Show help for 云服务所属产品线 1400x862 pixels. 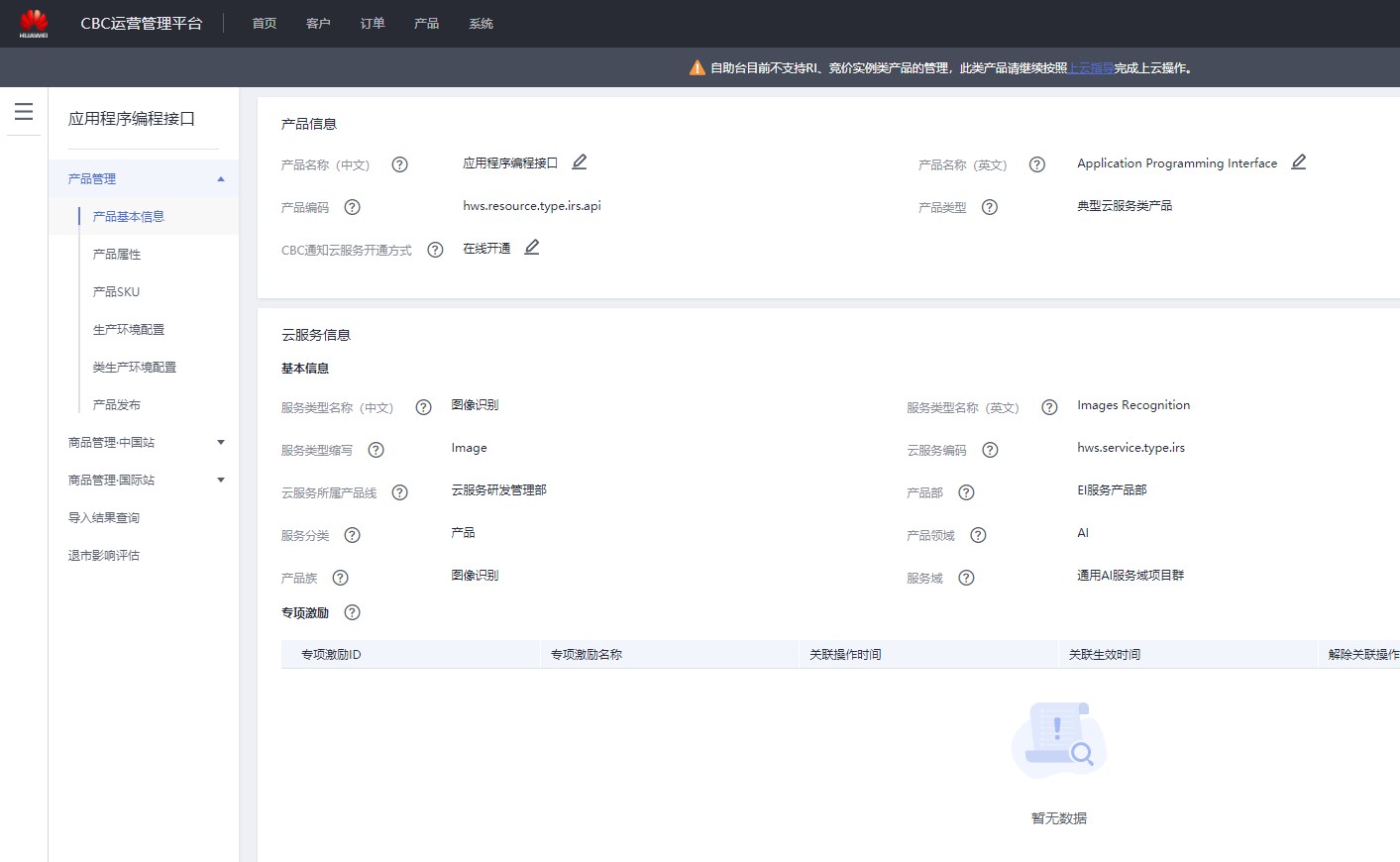(400, 492)
